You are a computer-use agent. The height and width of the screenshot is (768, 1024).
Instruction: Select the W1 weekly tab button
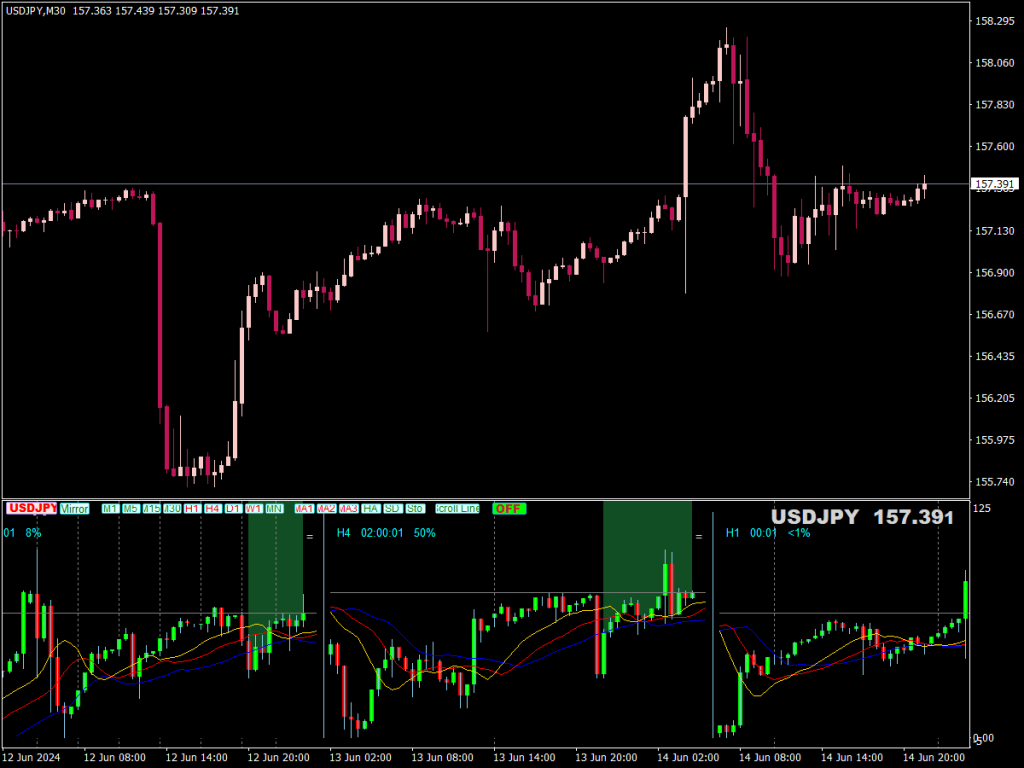[253, 509]
